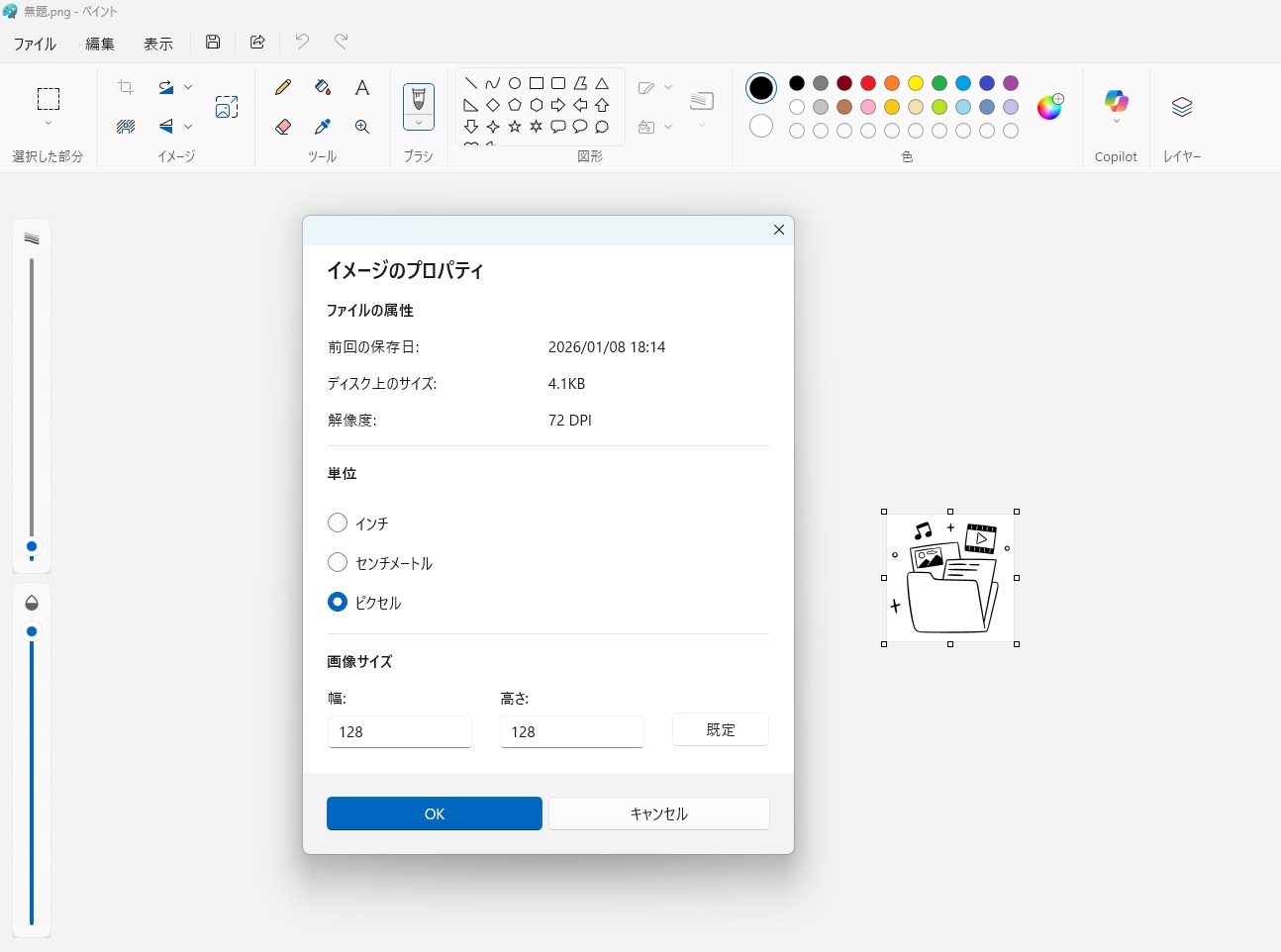Click the キャンセル button
Viewport: 1281px width, 952px height.
click(659, 813)
